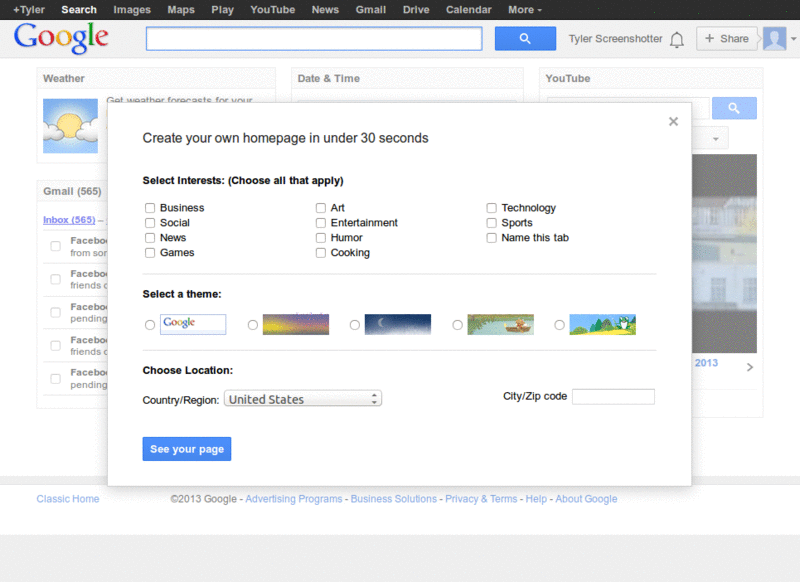Click the City/Zip code field

(x=613, y=397)
